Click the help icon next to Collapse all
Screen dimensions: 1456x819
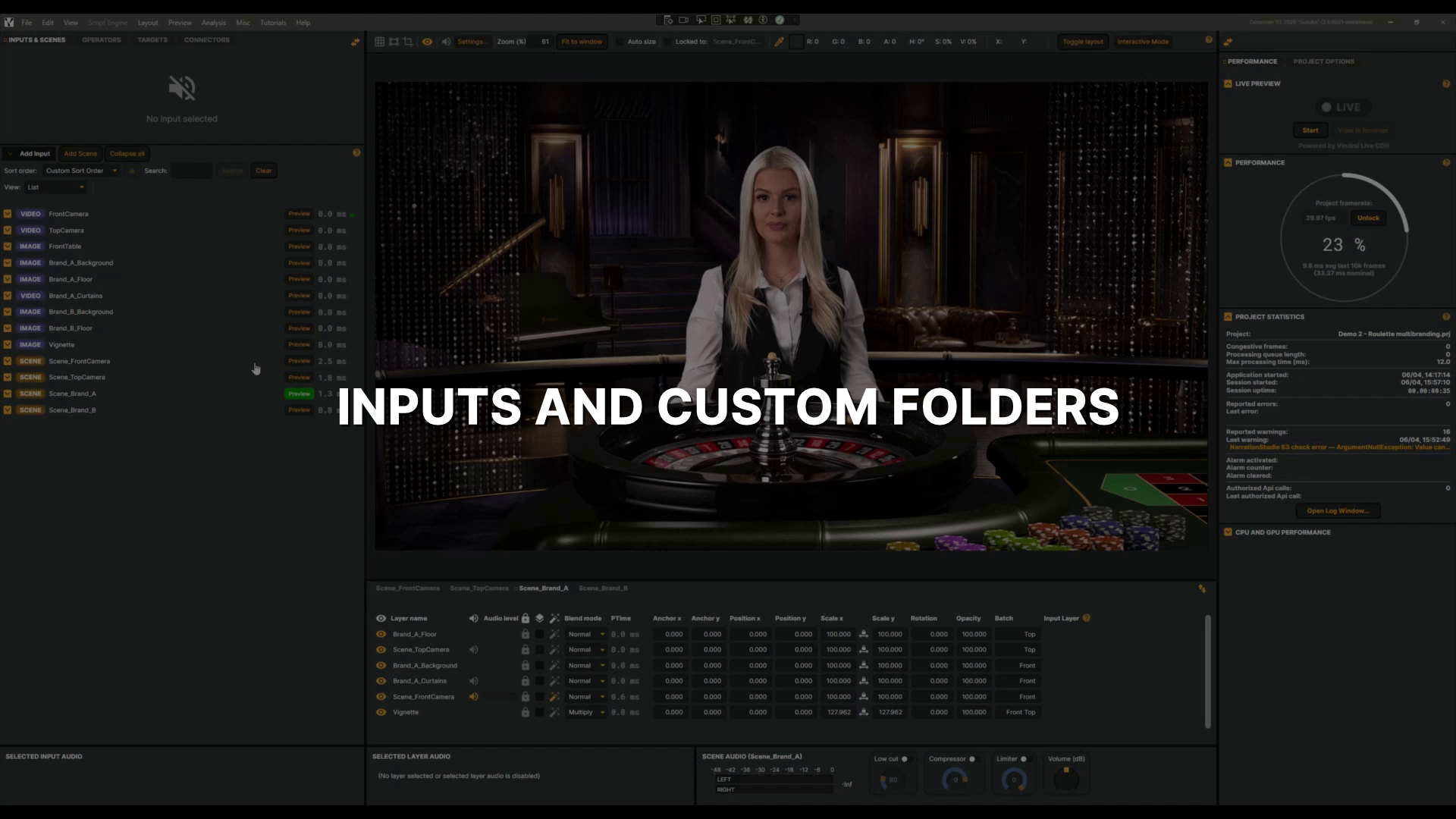[356, 153]
